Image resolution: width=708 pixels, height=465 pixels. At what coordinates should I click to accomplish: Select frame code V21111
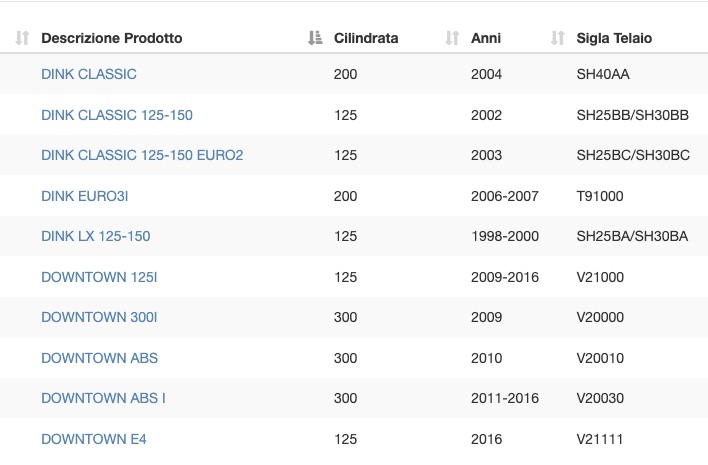pos(600,439)
